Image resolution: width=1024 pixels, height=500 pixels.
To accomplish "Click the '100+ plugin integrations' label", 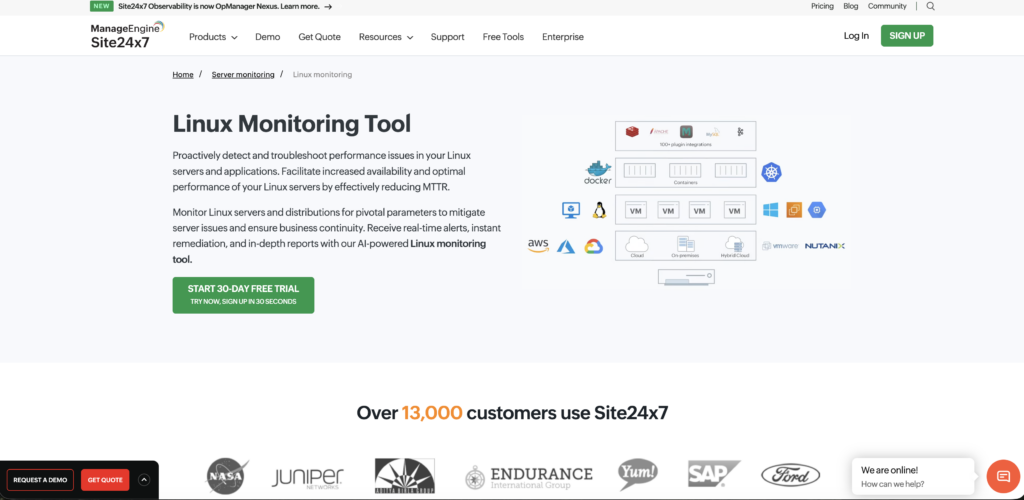I will [685, 144].
